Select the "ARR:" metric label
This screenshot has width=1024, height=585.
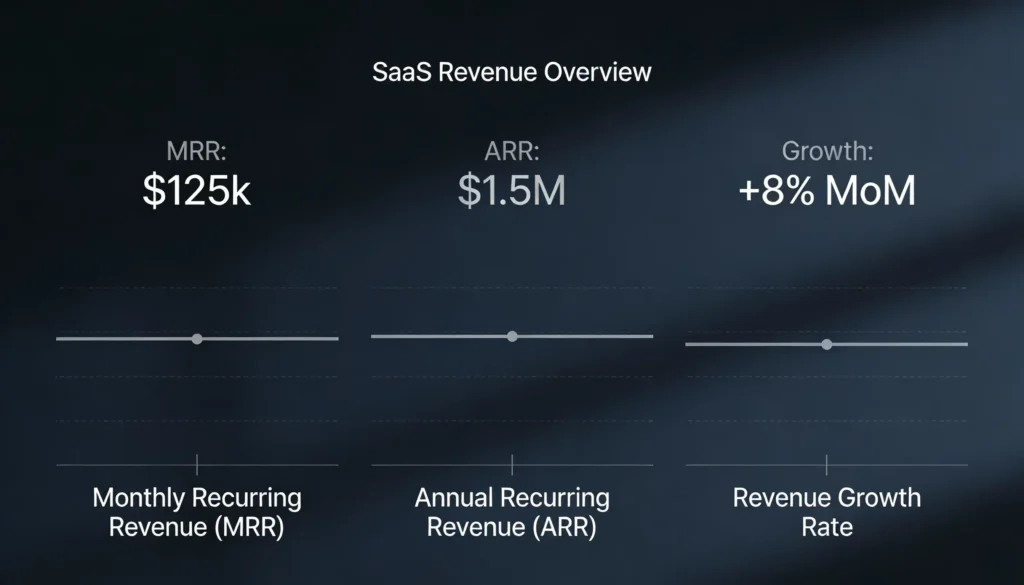tap(511, 153)
